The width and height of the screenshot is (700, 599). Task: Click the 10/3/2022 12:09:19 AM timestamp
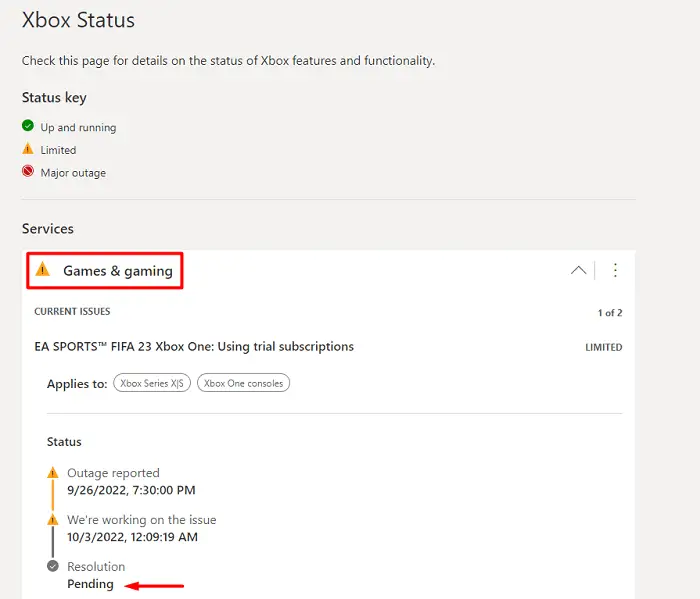point(132,537)
